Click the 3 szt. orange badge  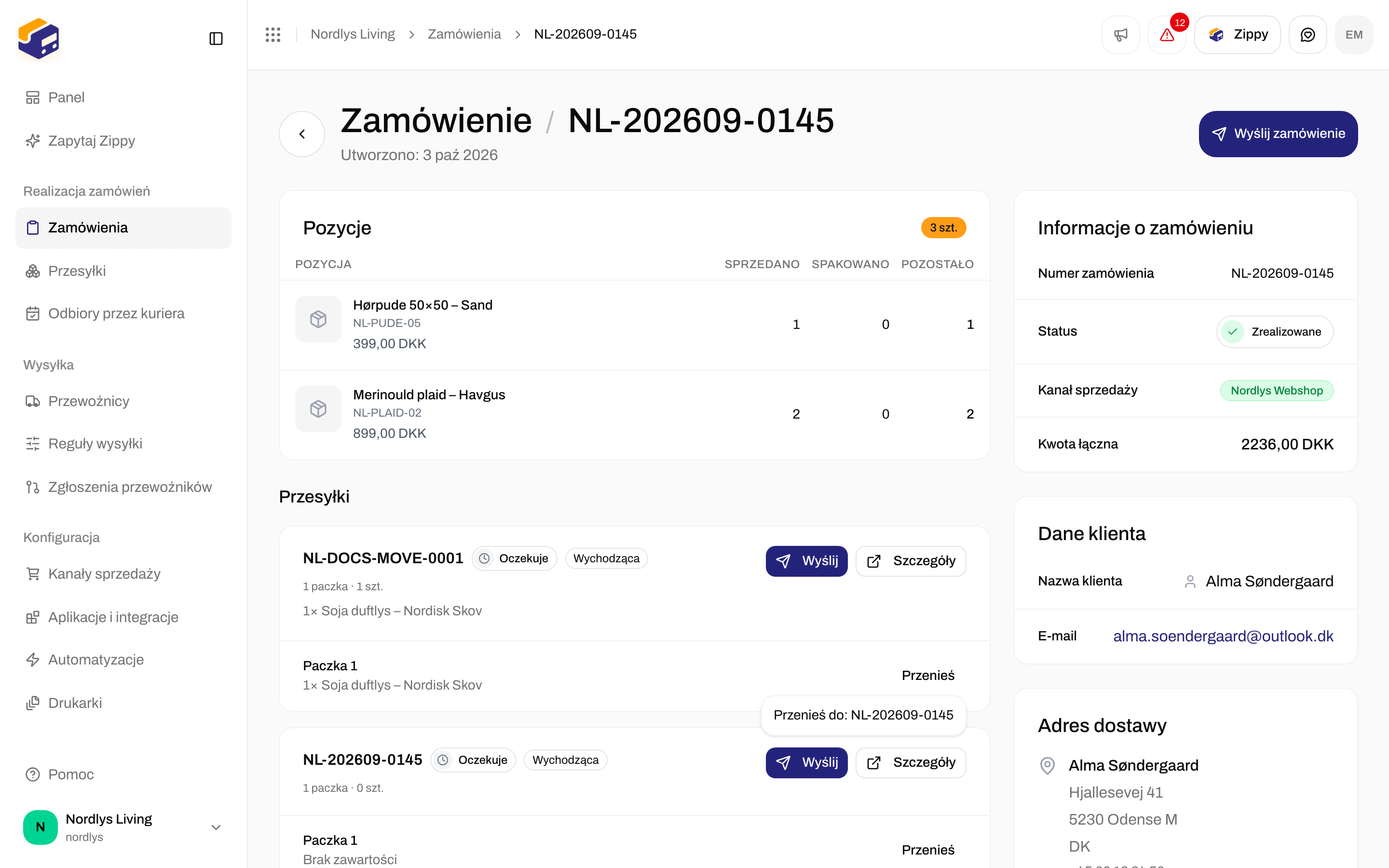click(x=943, y=228)
